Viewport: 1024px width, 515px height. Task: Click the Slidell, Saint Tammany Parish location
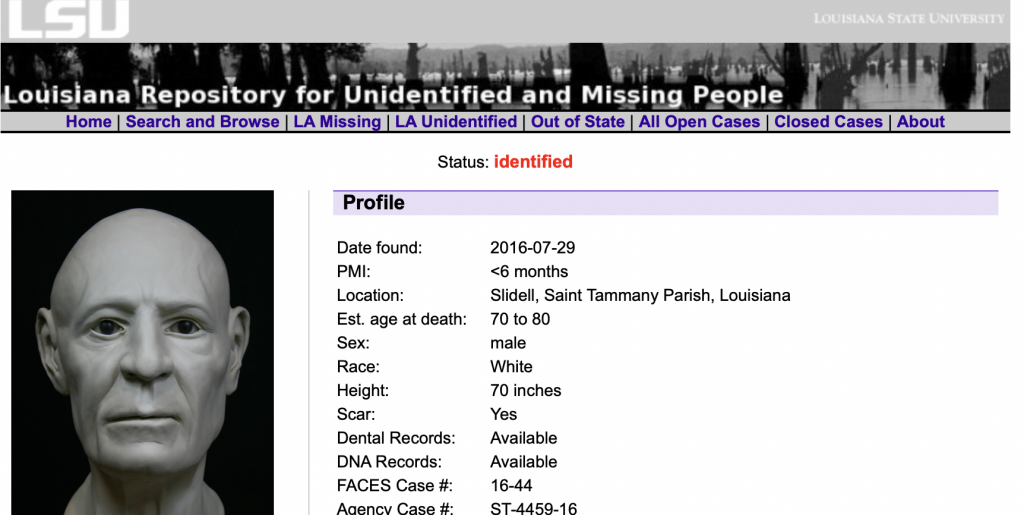640,296
